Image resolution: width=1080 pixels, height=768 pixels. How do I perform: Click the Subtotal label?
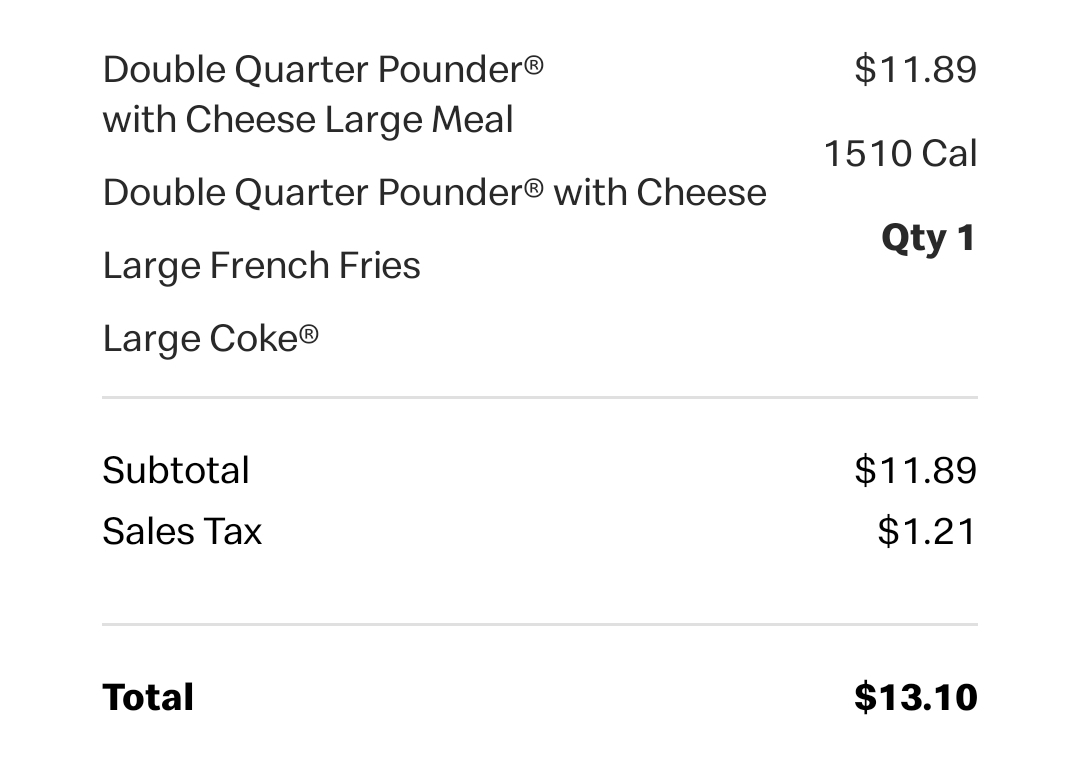[x=176, y=470]
